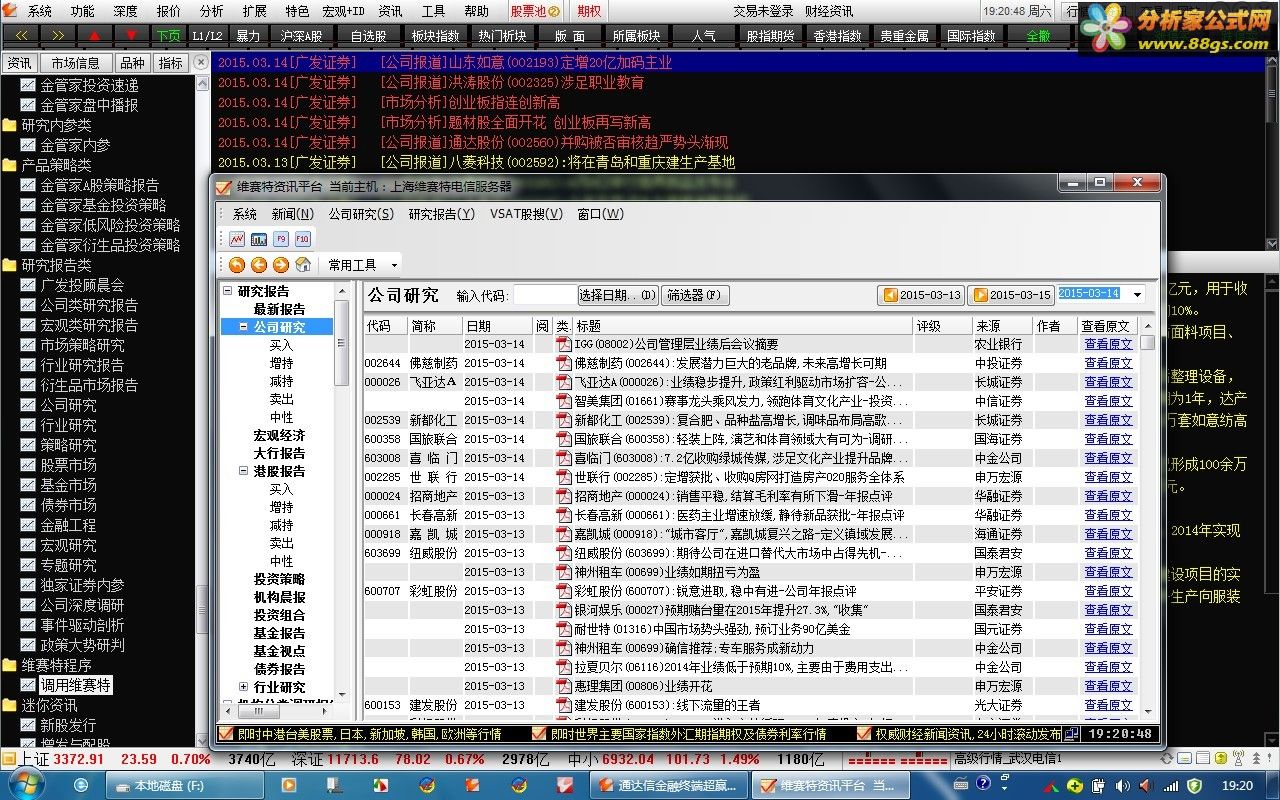Click 自选股 button in top bar
1280x800 pixels.
pos(368,35)
